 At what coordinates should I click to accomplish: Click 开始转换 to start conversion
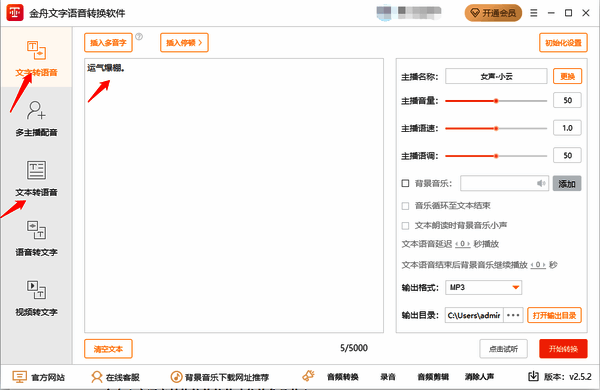click(563, 349)
